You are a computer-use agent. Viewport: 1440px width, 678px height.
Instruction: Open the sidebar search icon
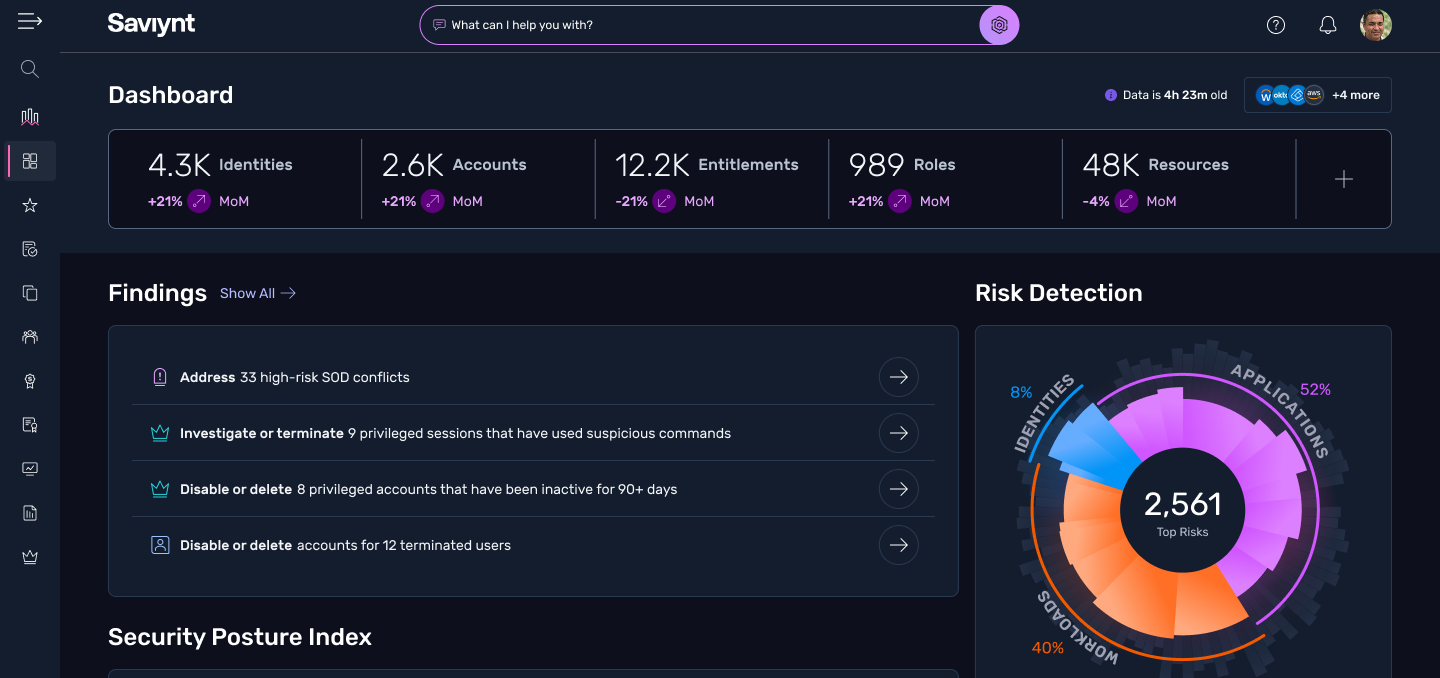(30, 69)
